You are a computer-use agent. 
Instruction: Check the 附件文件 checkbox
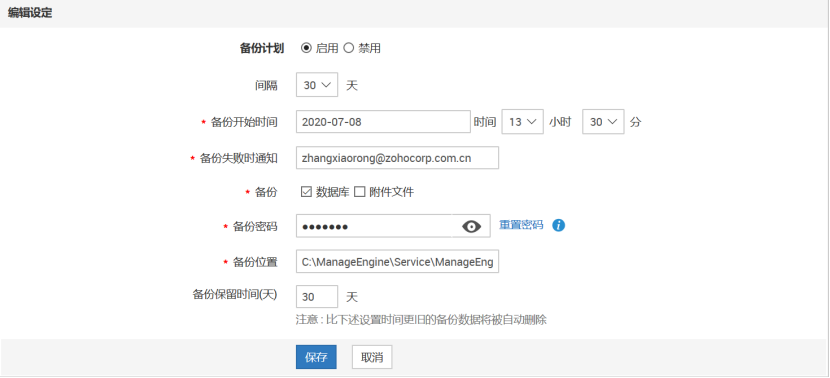click(360, 192)
